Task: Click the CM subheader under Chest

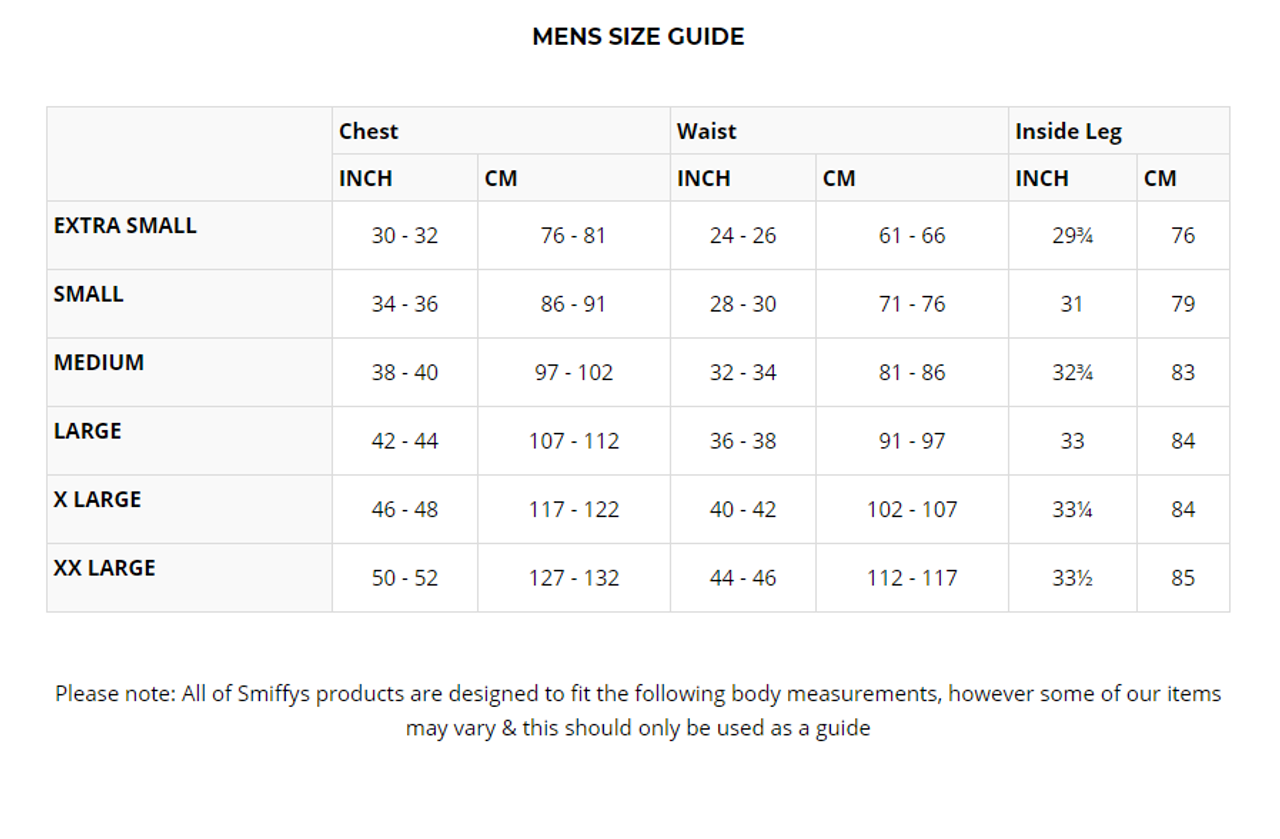Action: [501, 178]
